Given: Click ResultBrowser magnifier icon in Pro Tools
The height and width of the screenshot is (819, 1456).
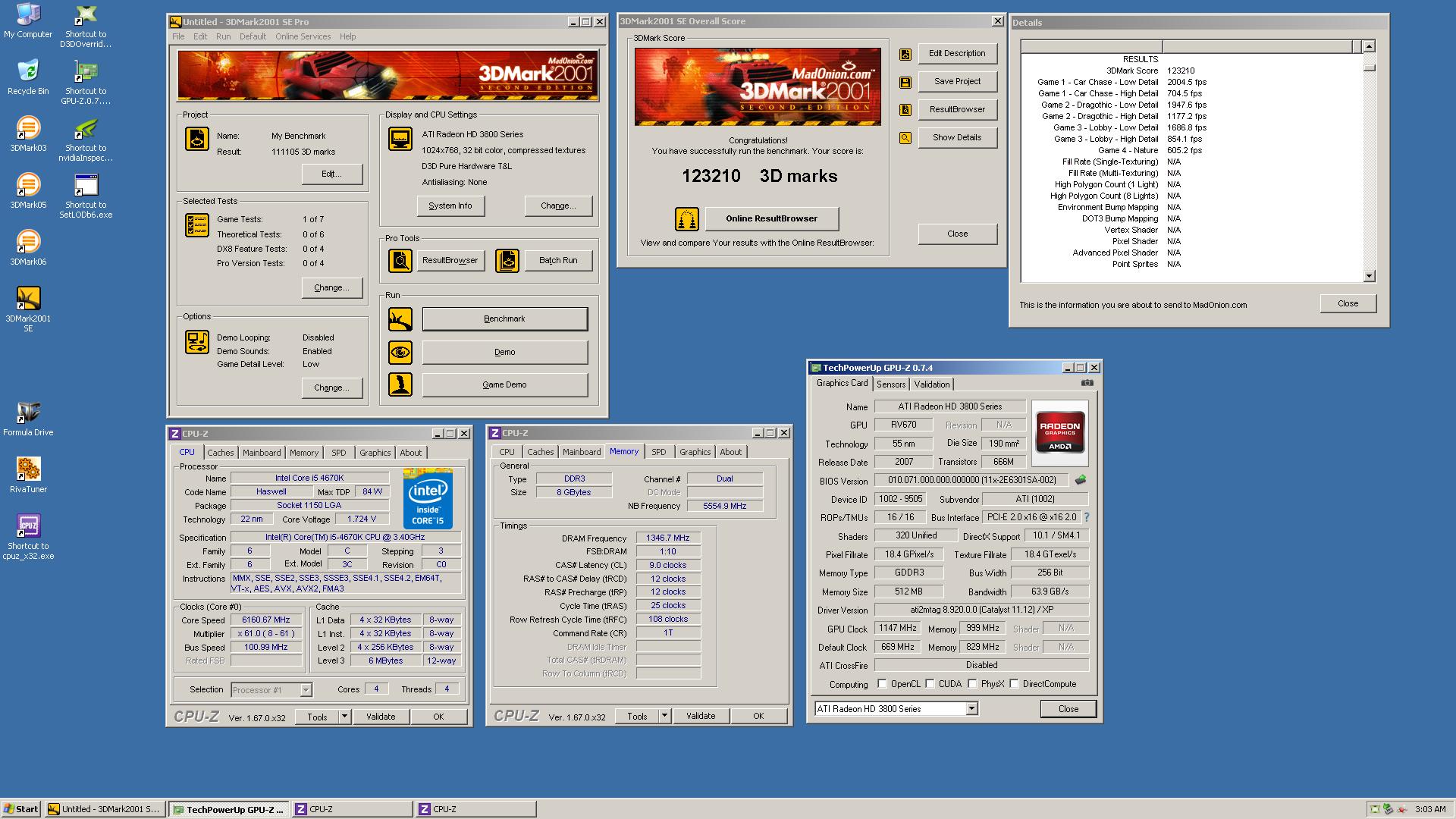Looking at the screenshot, I should pyautogui.click(x=400, y=260).
